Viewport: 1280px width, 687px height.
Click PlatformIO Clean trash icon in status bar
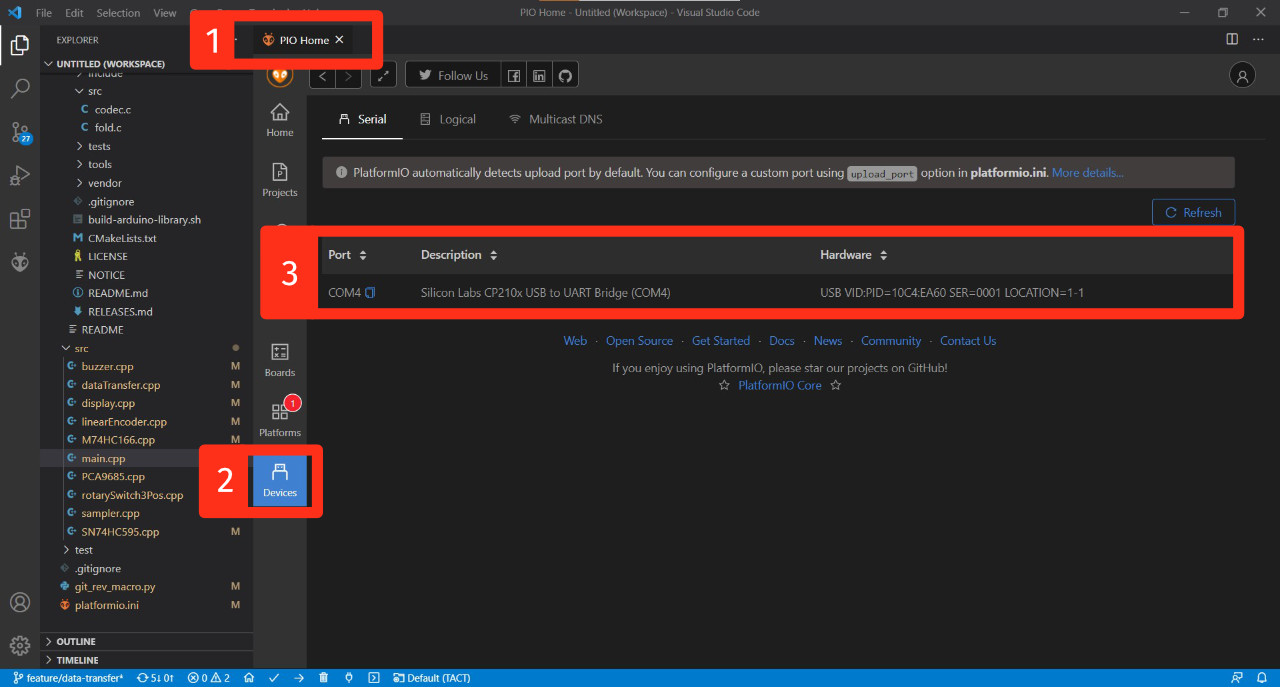323,678
